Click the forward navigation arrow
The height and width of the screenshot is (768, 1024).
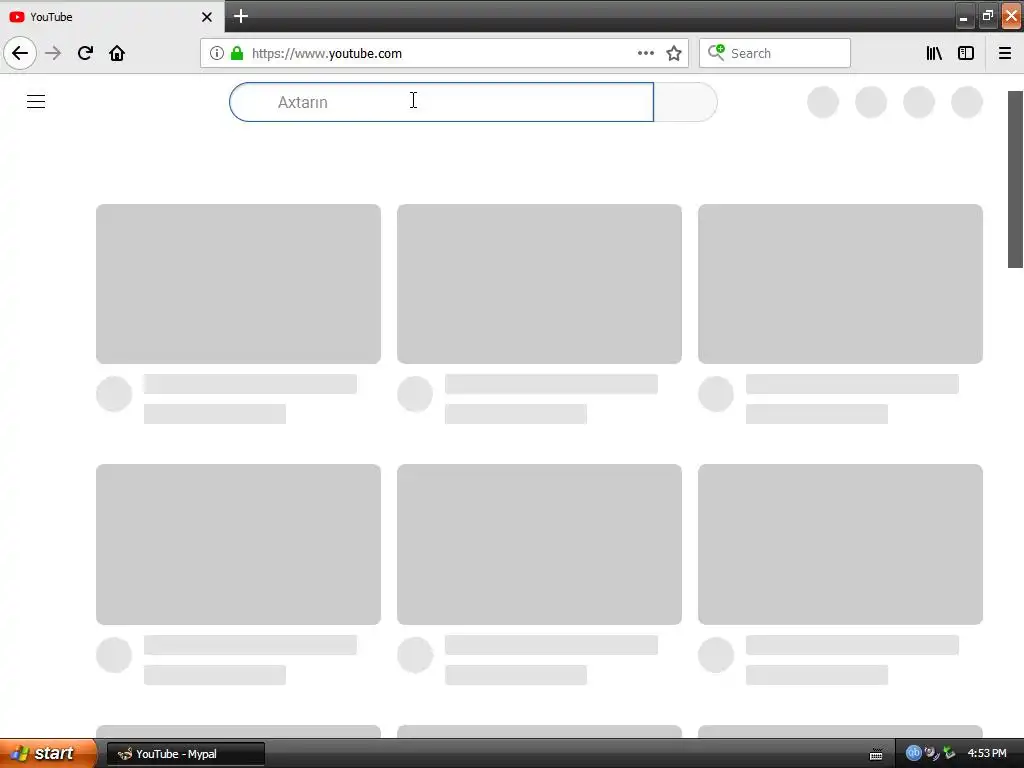click(x=54, y=53)
